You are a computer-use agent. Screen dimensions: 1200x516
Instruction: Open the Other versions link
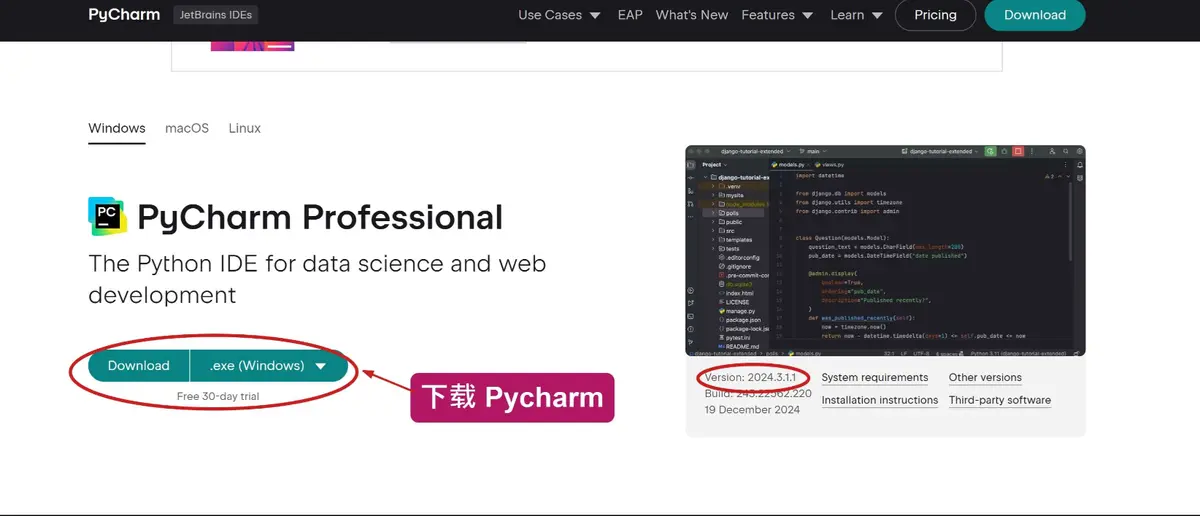click(x=985, y=378)
